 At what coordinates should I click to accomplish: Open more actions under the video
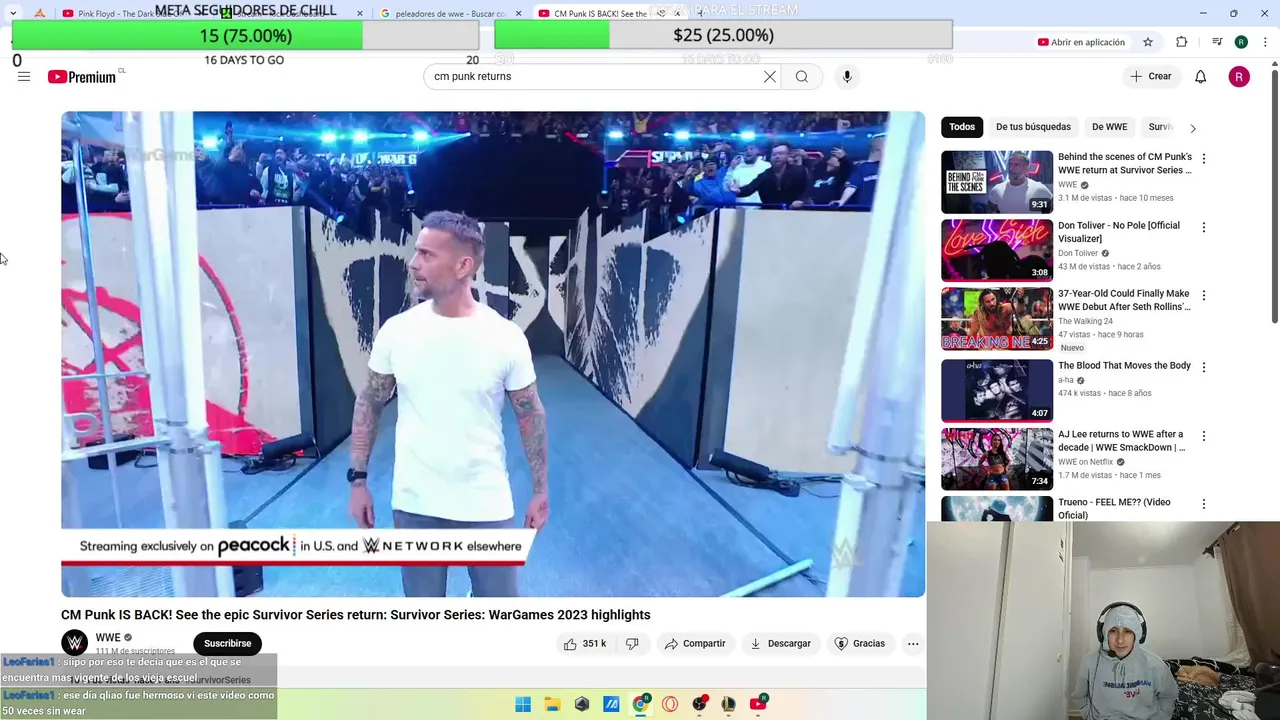913,644
